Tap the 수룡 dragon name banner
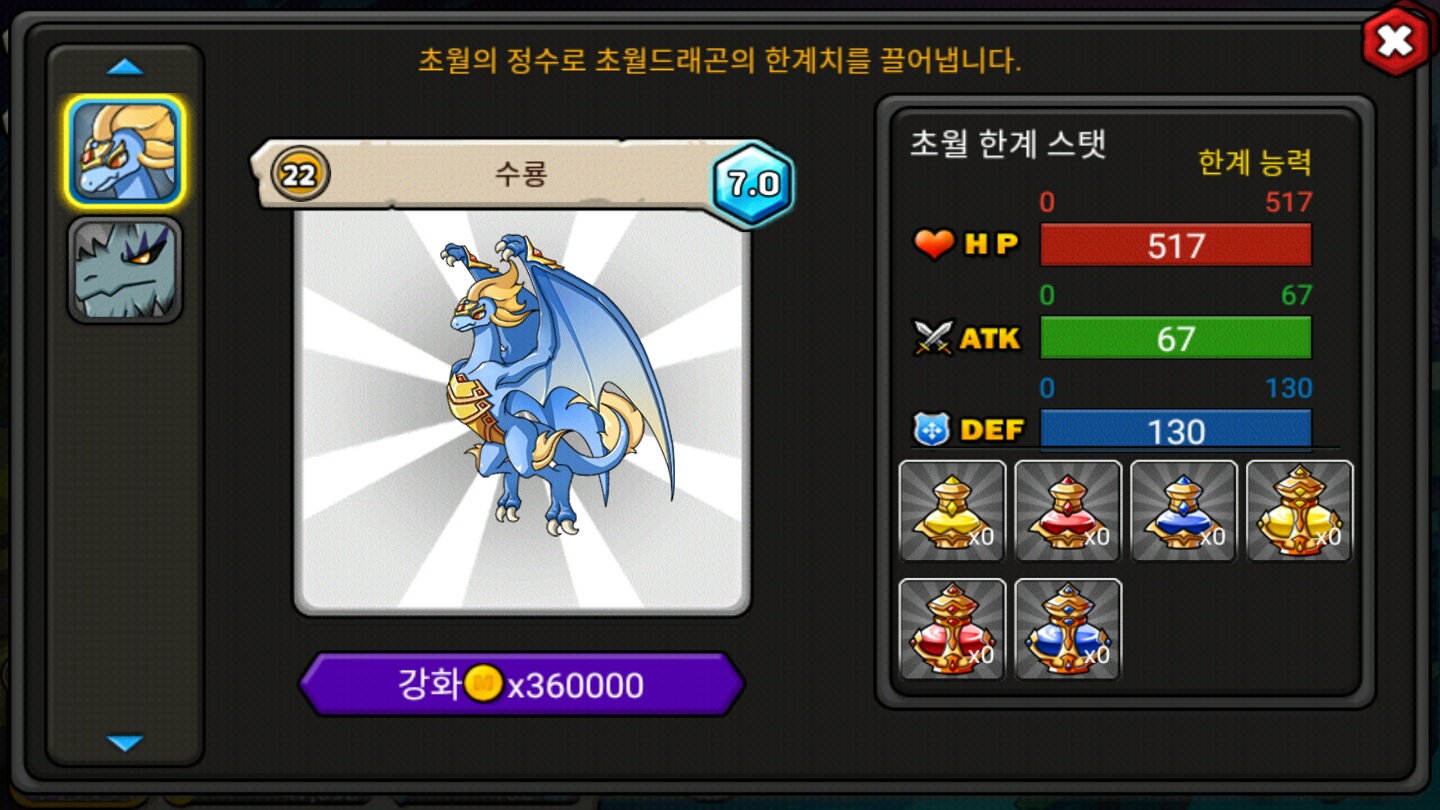Image resolution: width=1440 pixels, height=810 pixels. point(520,175)
